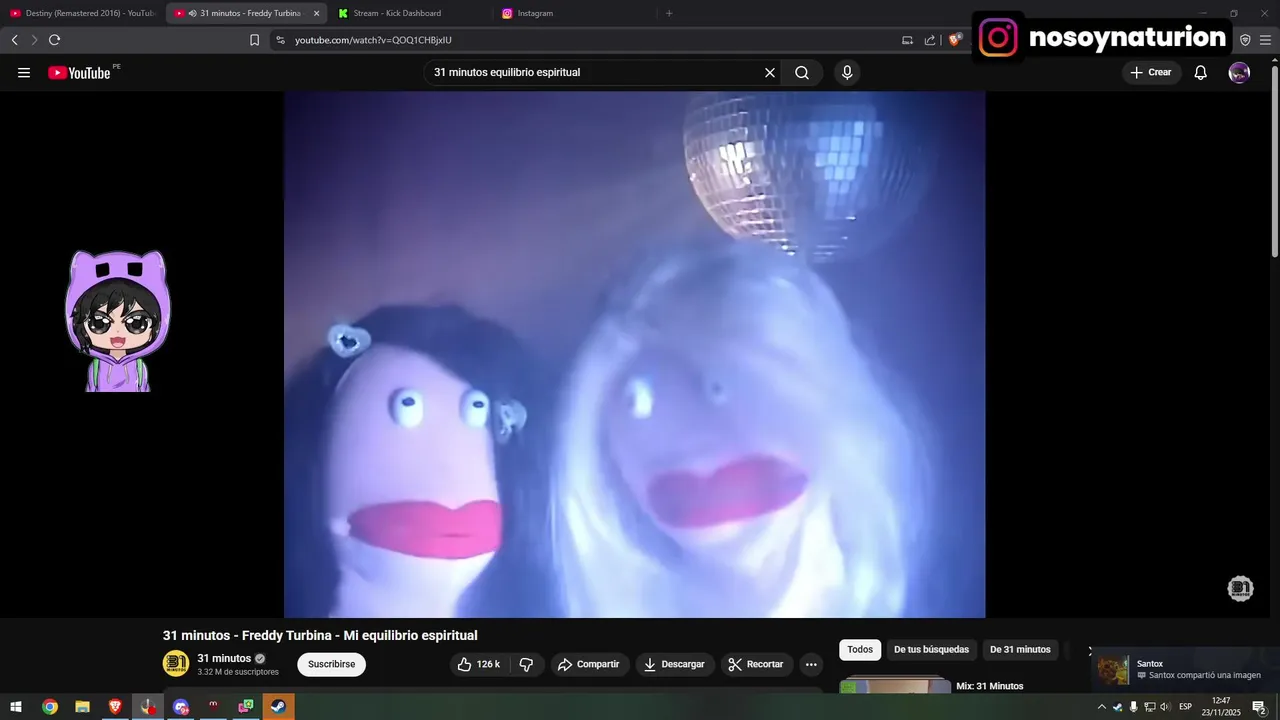The image size is (1280, 720).
Task: Select the De tus búsquedas chip
Action: 931,650
